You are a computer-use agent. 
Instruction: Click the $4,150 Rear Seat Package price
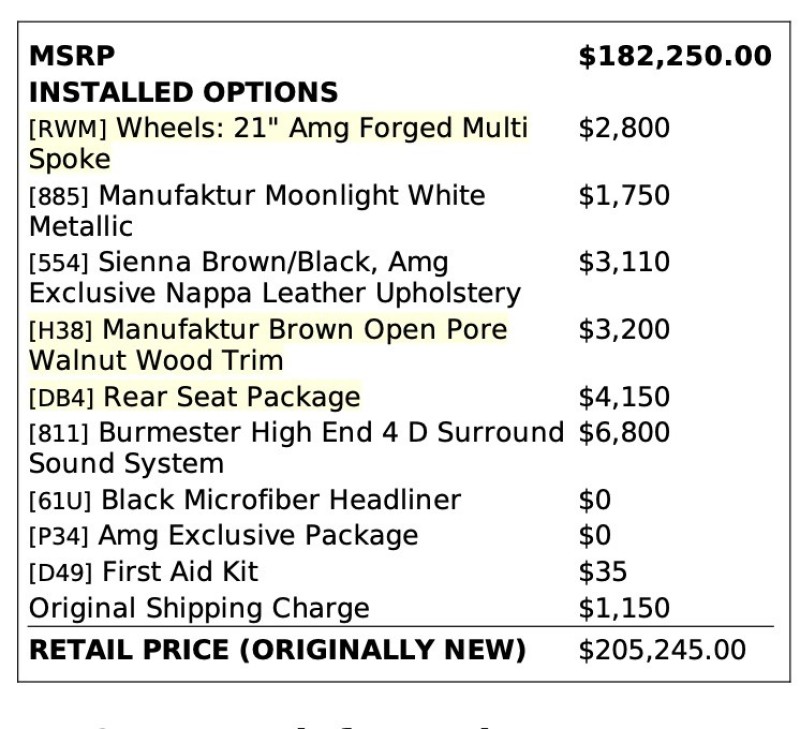(624, 397)
